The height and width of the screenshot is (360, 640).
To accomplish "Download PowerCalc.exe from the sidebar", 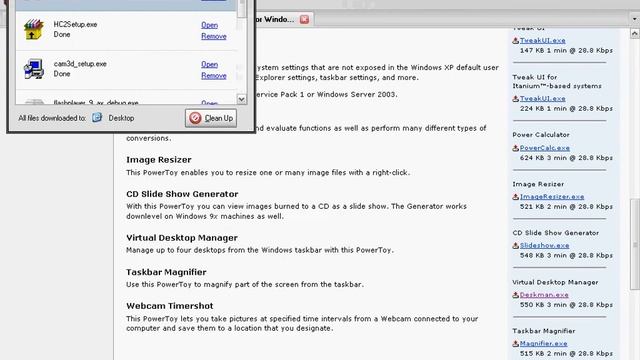I will [545, 148].
